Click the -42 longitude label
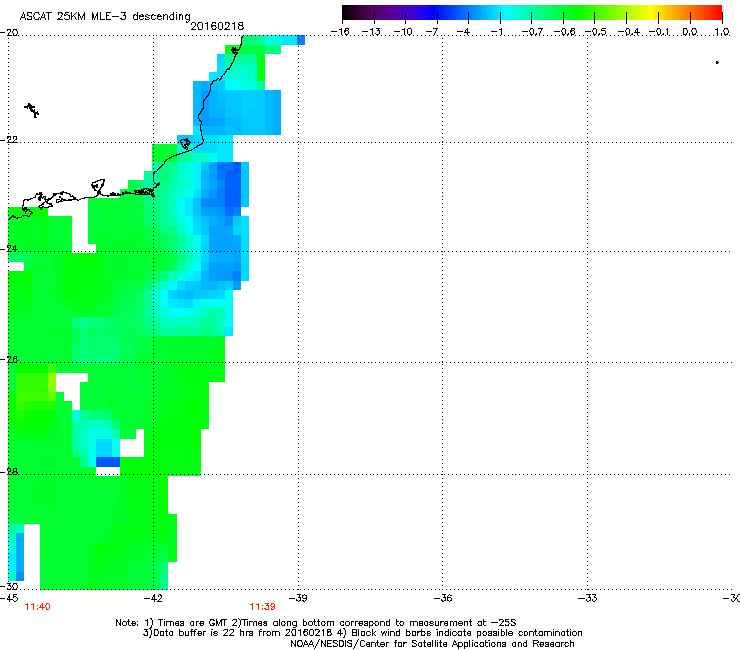The width and height of the screenshot is (740, 650). [152, 599]
